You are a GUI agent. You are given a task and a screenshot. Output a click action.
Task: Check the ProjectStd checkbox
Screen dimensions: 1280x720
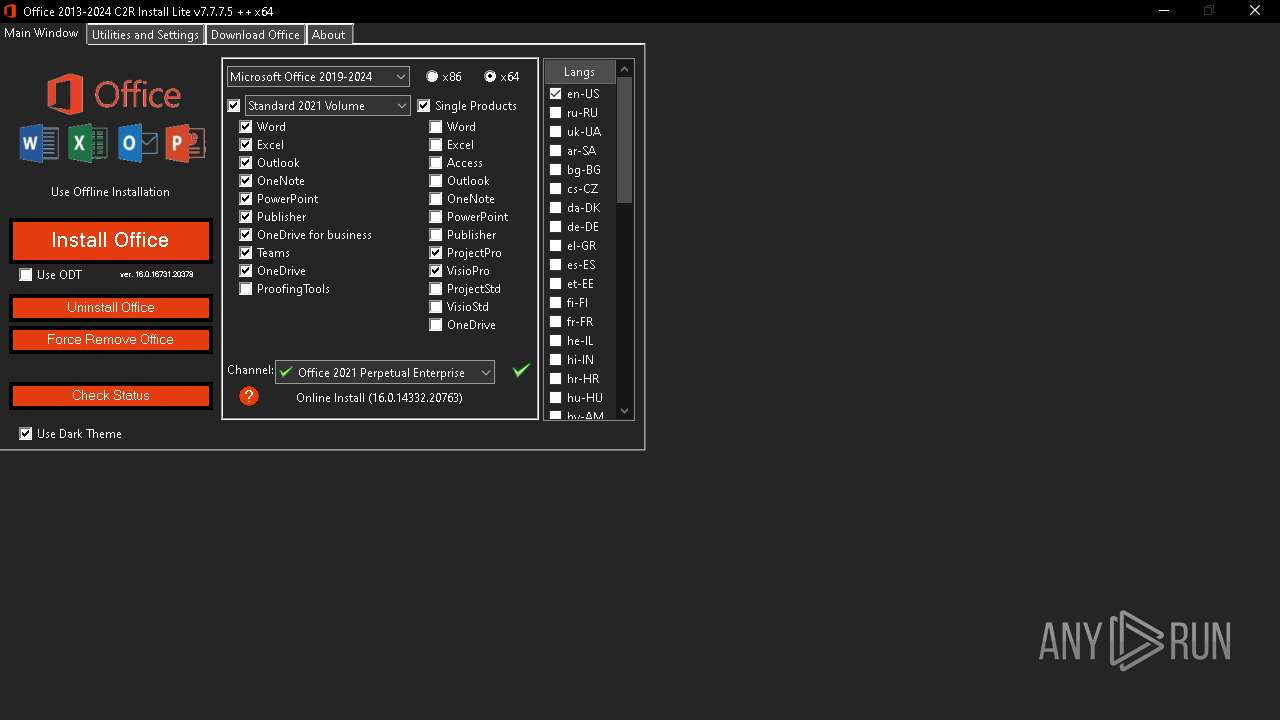point(436,289)
